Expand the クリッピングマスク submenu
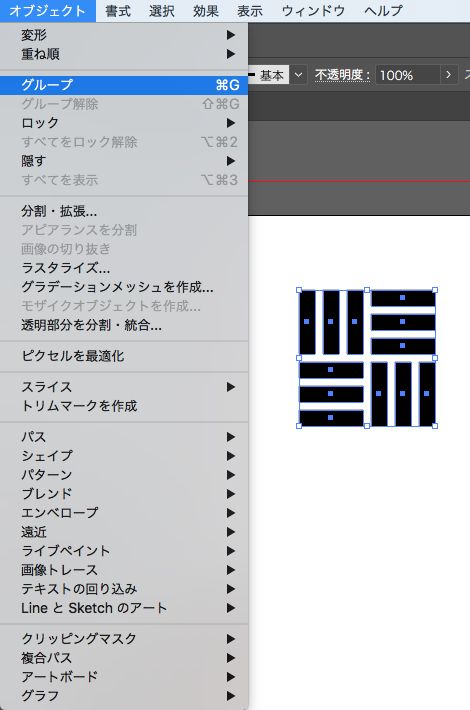Image resolution: width=470 pixels, height=710 pixels. tap(124, 638)
